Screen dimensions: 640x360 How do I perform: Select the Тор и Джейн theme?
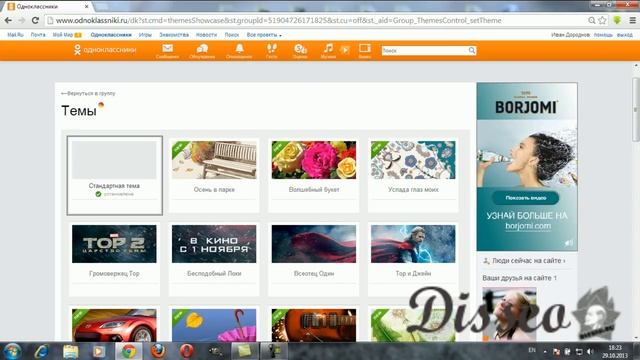point(413,259)
